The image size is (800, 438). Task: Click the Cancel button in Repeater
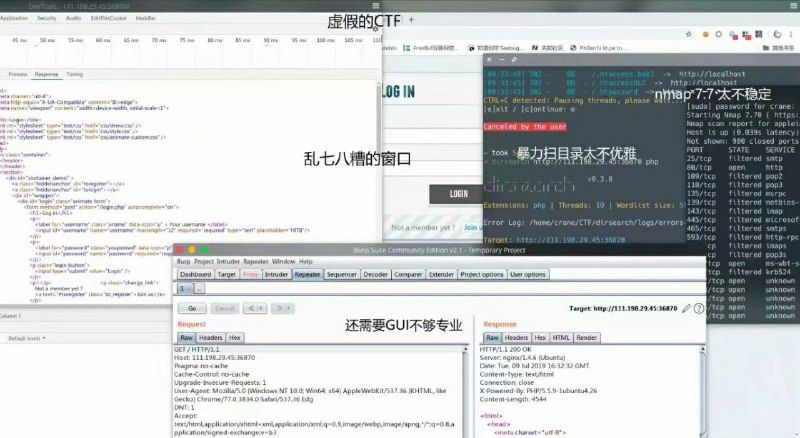(x=223, y=309)
